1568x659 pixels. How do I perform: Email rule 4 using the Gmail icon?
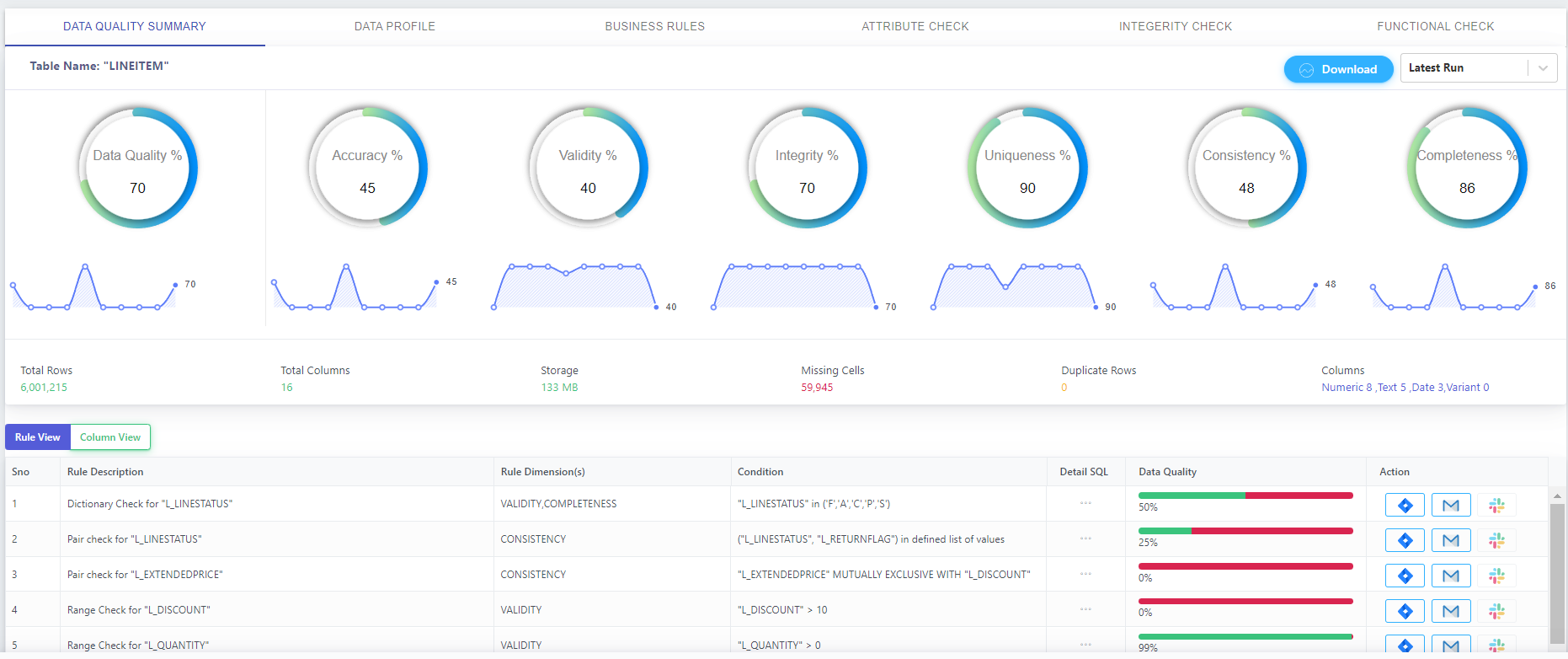[1450, 612]
